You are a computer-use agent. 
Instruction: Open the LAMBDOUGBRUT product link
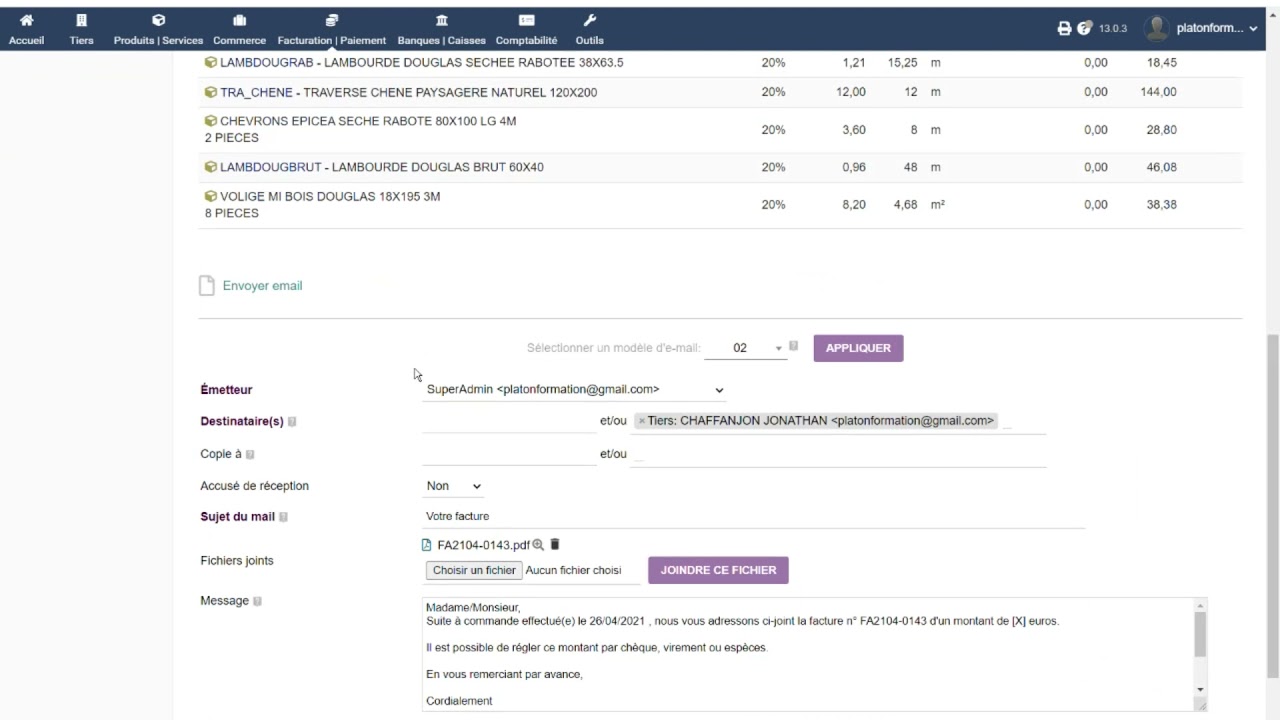[270, 167]
